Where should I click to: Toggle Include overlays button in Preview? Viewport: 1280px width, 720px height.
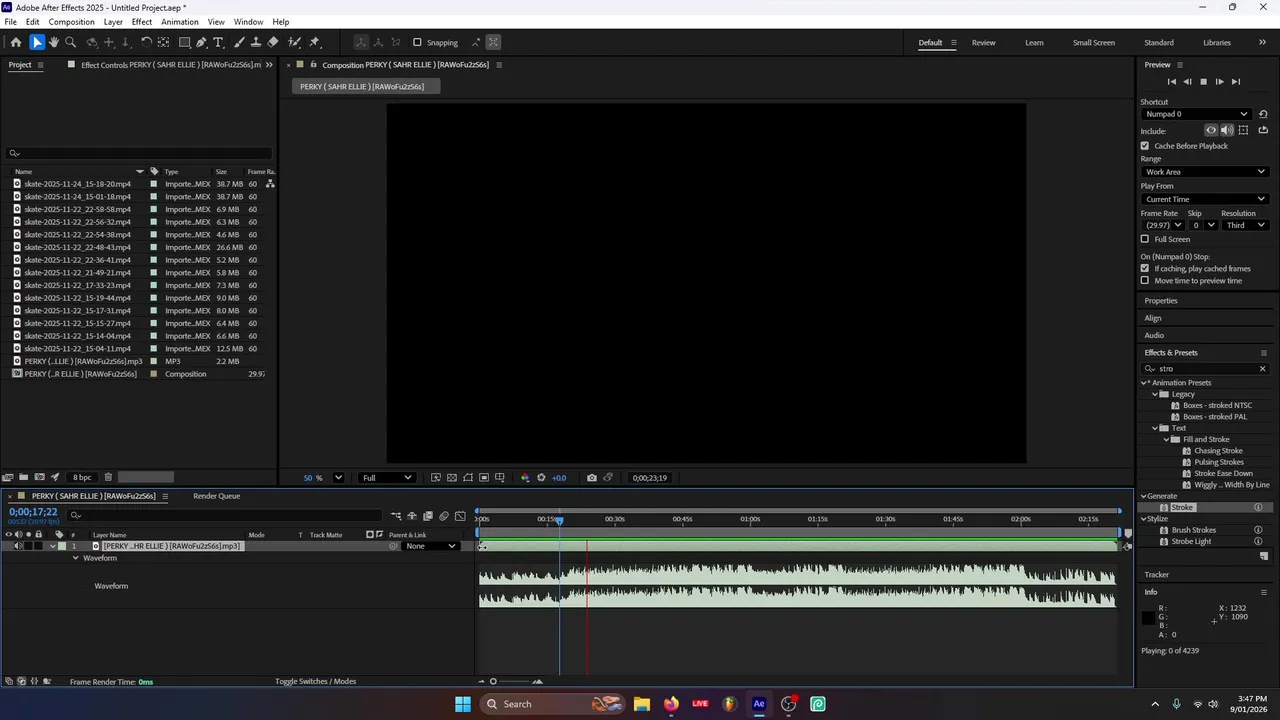[1243, 130]
